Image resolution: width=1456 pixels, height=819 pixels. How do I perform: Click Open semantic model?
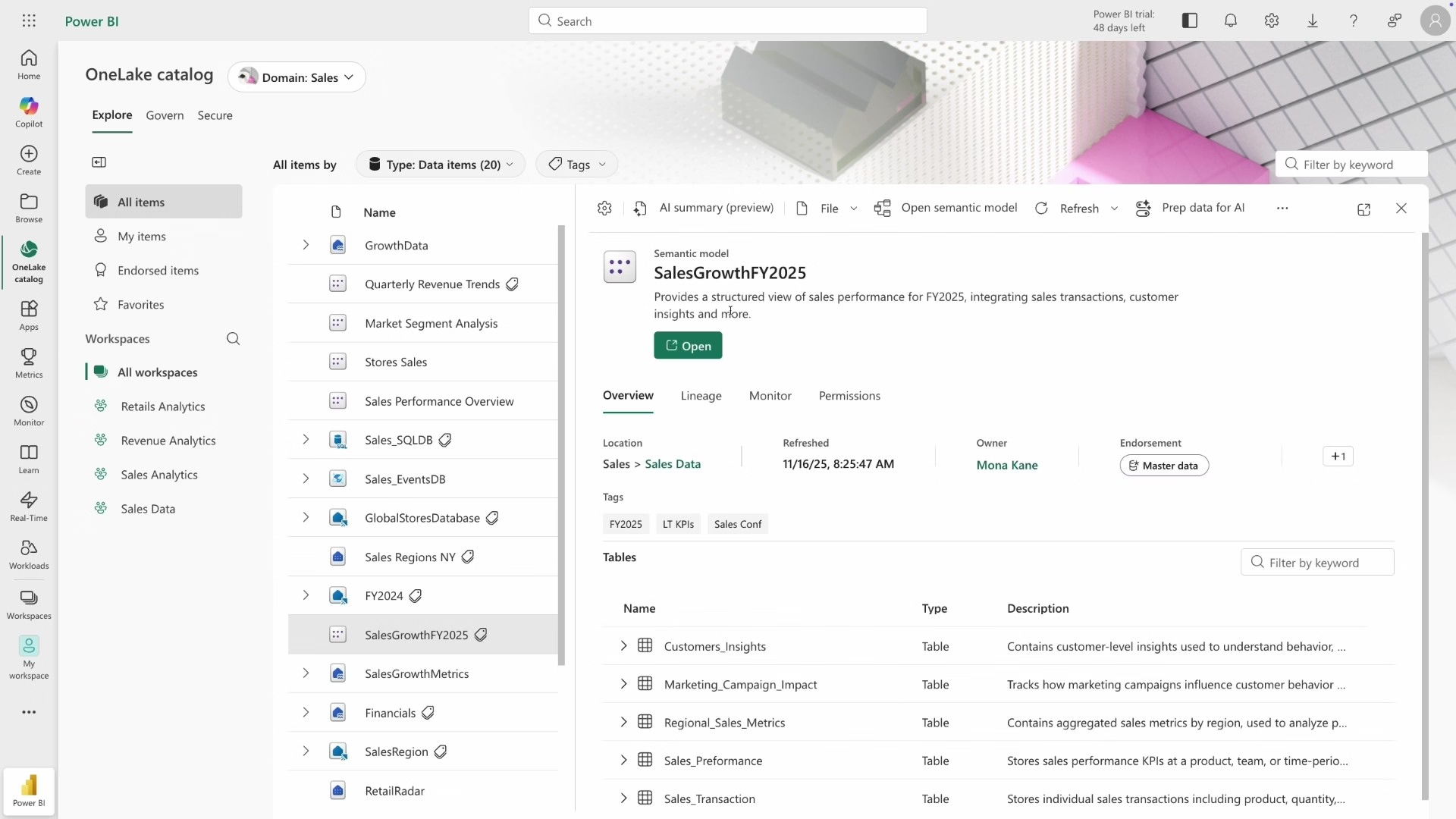(946, 208)
